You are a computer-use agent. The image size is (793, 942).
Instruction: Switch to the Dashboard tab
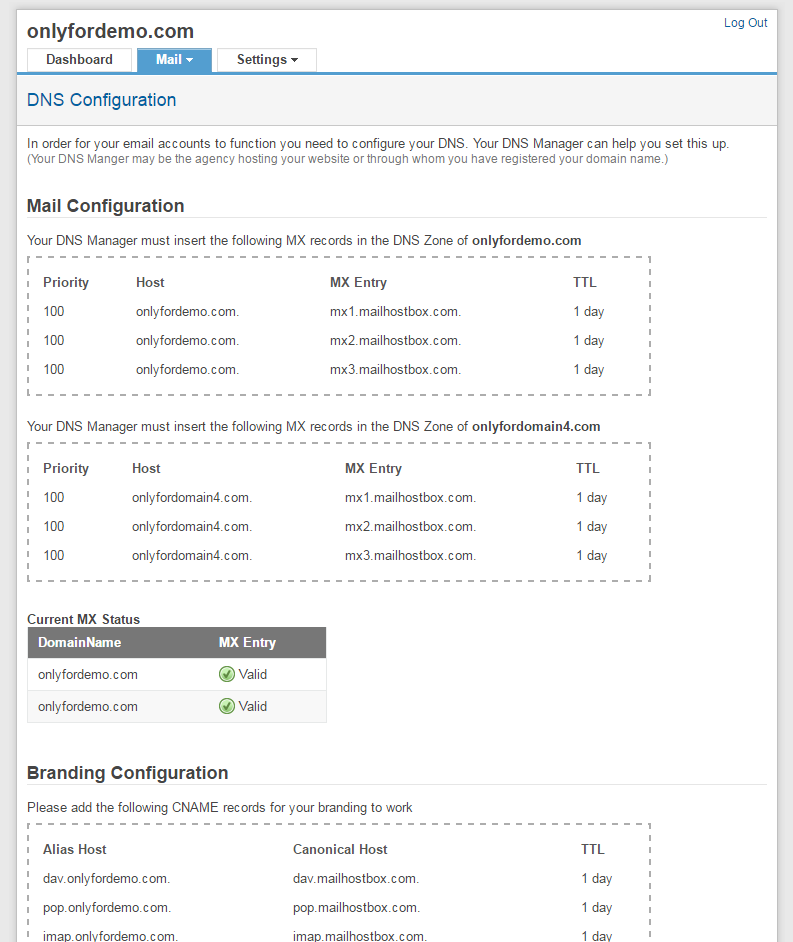(79, 60)
